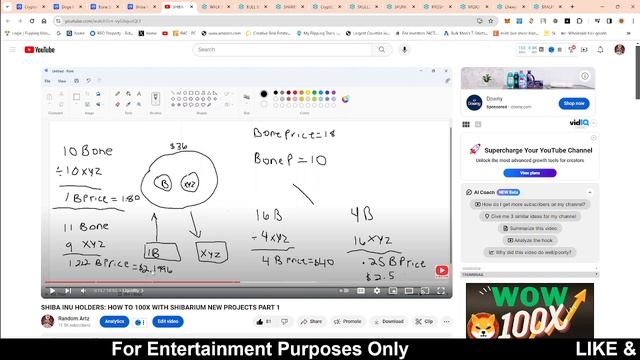Enter fullscreen video mode
The width and height of the screenshot is (640, 360).
(x=441, y=291)
